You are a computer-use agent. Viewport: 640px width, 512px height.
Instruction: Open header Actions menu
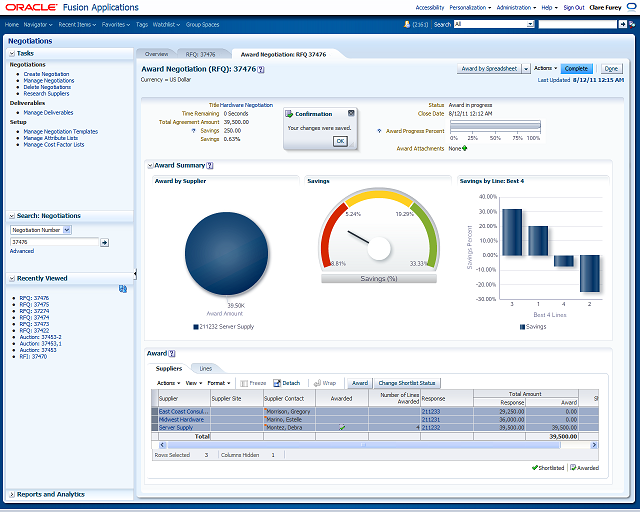click(x=545, y=68)
